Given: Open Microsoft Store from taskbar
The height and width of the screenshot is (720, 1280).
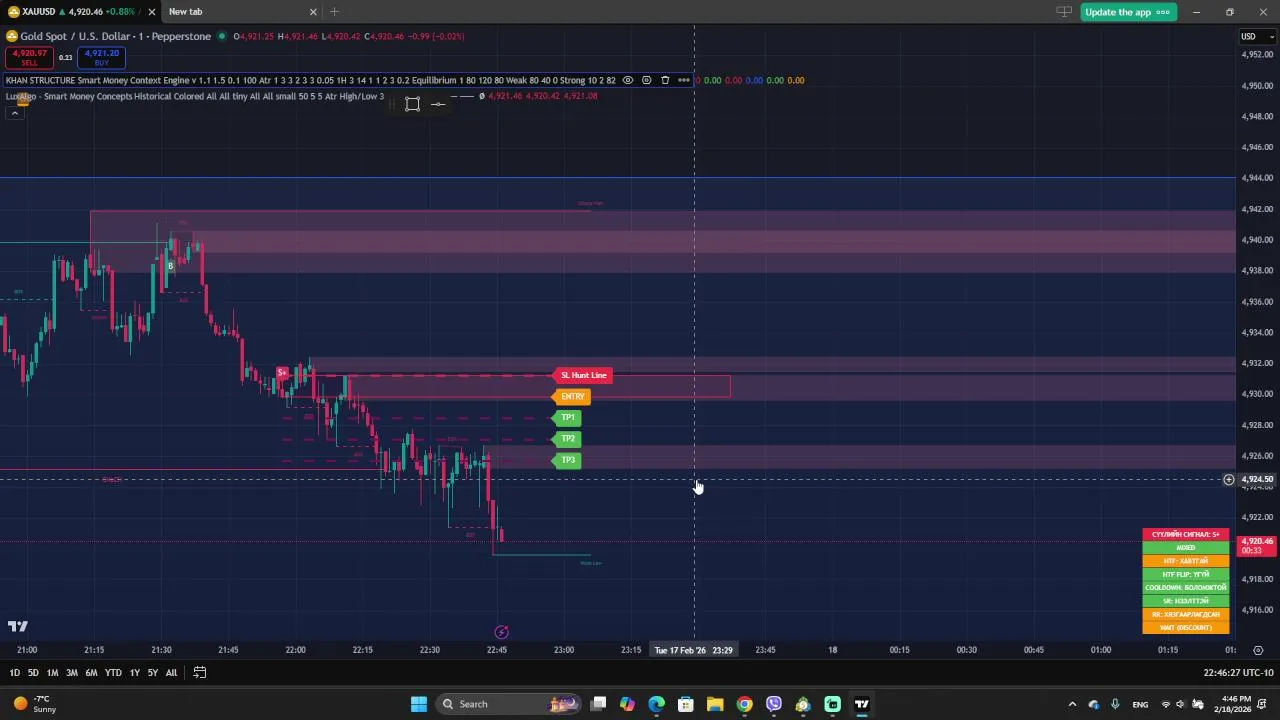Looking at the screenshot, I should [x=686, y=704].
